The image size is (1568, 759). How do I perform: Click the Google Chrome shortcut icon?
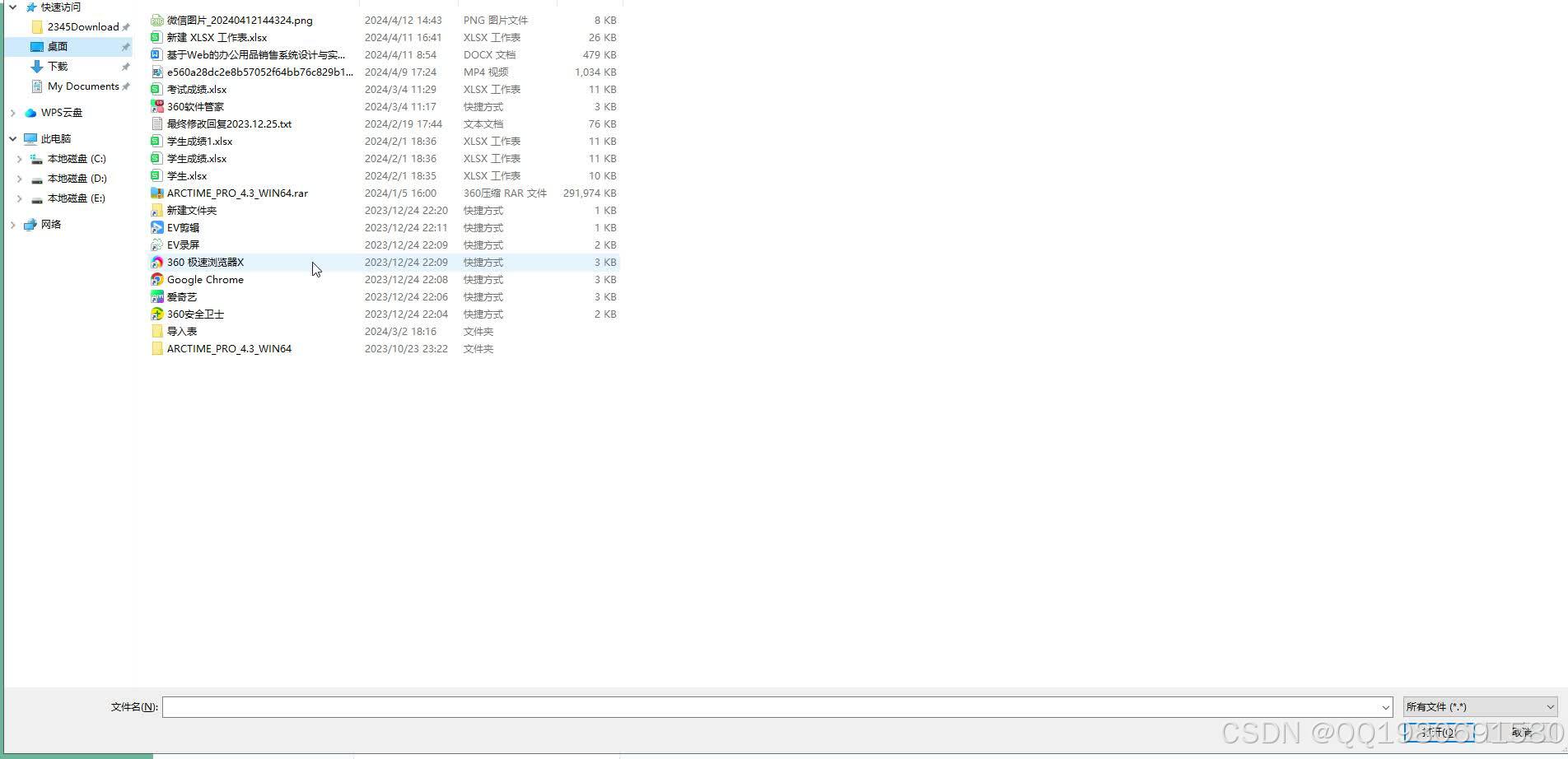coord(157,279)
